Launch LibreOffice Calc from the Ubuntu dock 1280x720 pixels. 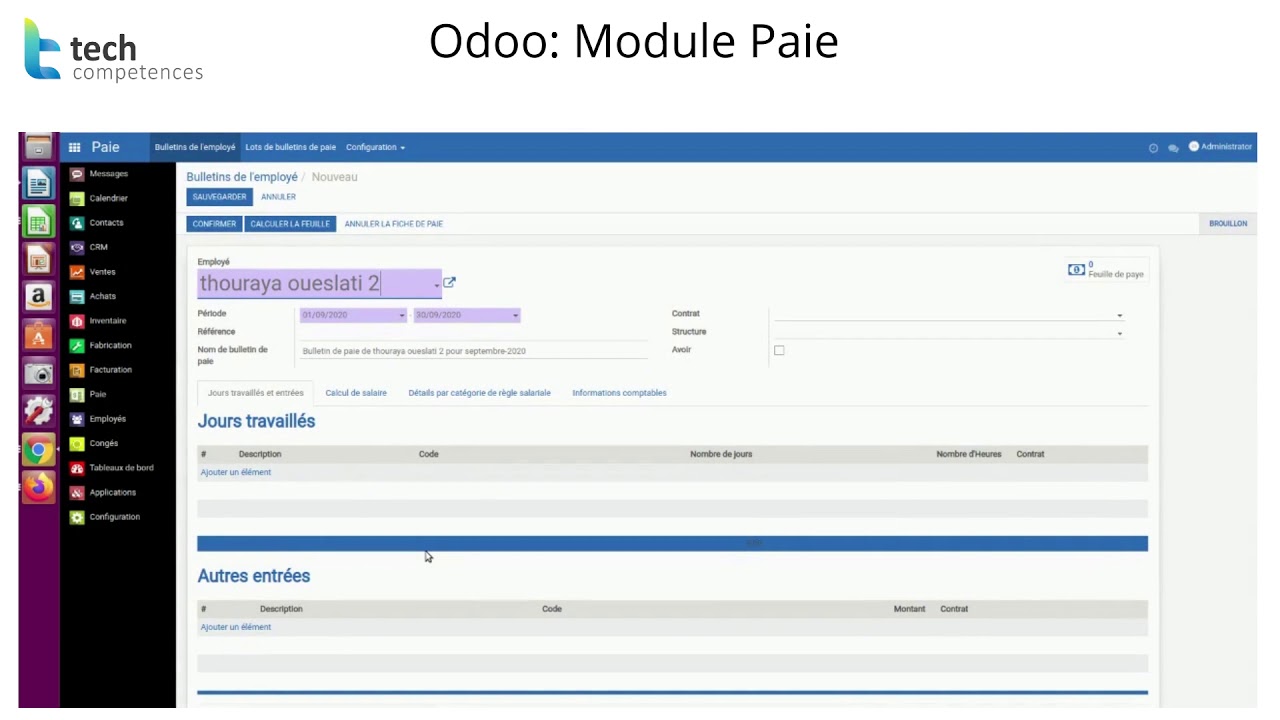click(x=38, y=221)
